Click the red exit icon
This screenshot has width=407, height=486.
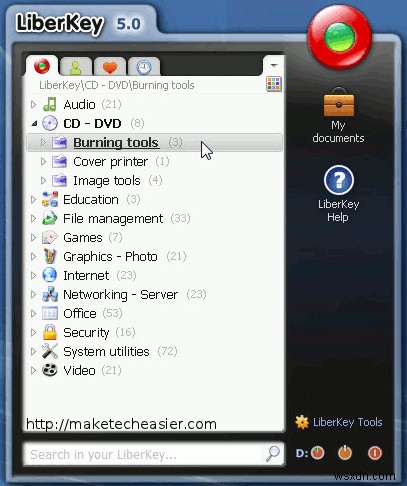point(375,453)
